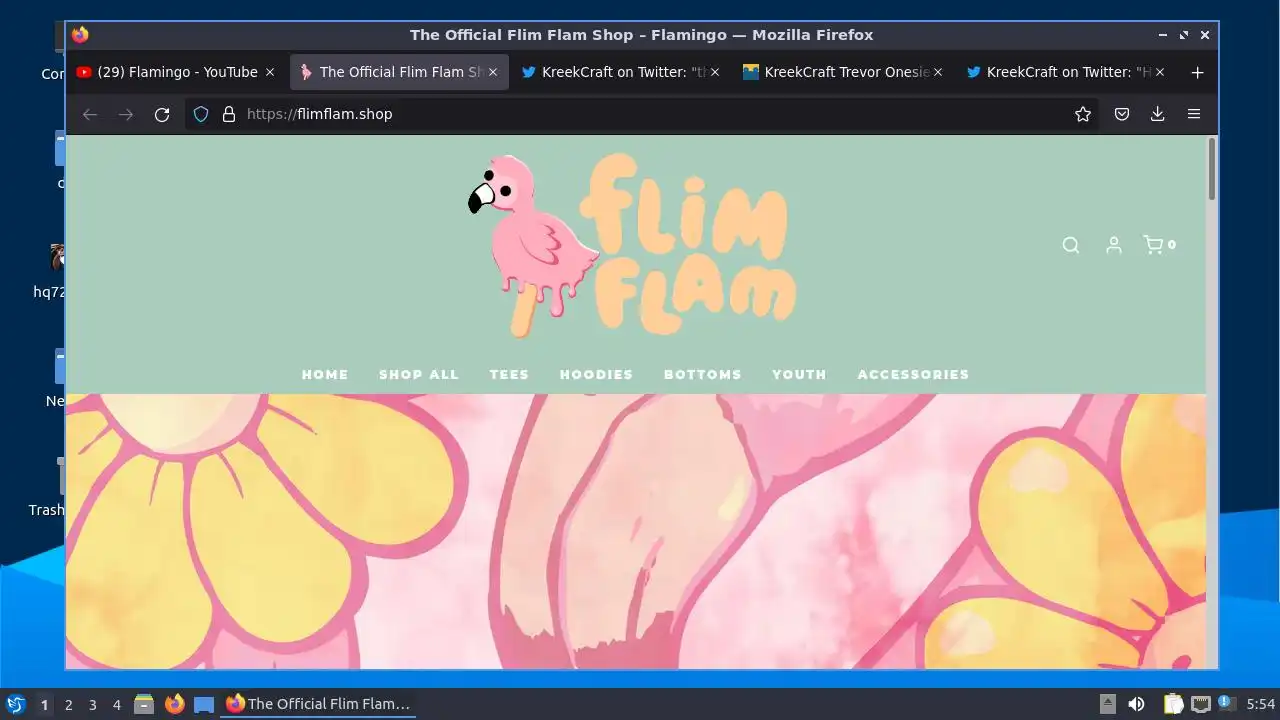The width and height of the screenshot is (1280, 720).
Task: Click the shop's search magnifier icon
Action: 1071,245
